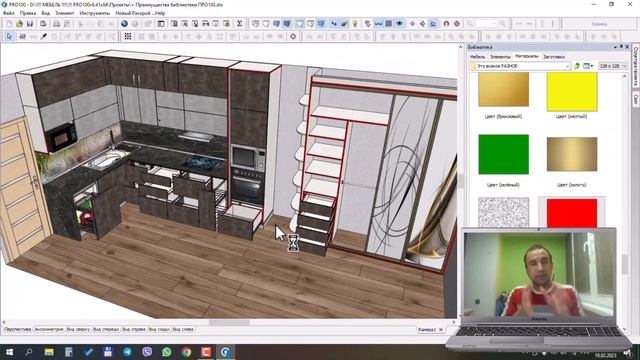Screen dimensions: 640x360
Task: Select the gold color material swatch
Action: pyautogui.click(x=571, y=154)
